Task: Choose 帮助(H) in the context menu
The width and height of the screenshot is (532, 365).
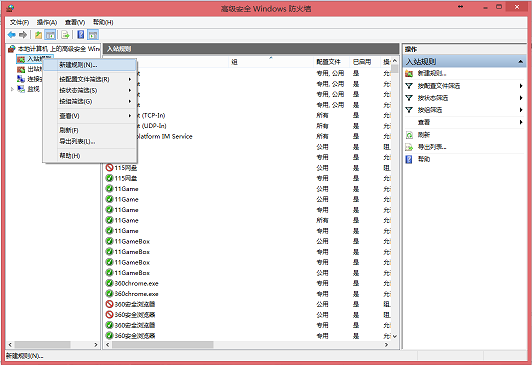Action: point(90,156)
